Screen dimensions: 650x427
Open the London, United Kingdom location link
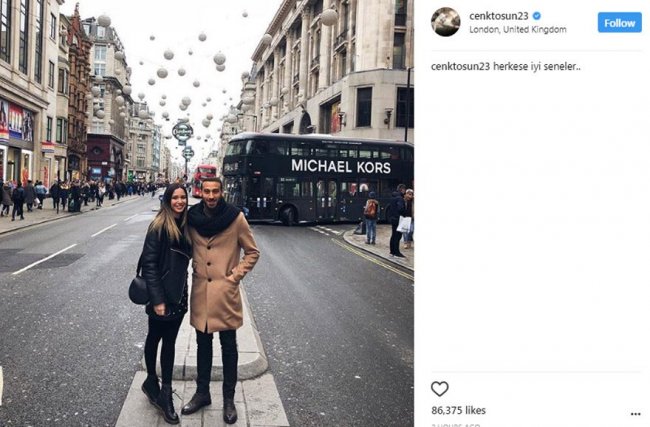pos(517,29)
